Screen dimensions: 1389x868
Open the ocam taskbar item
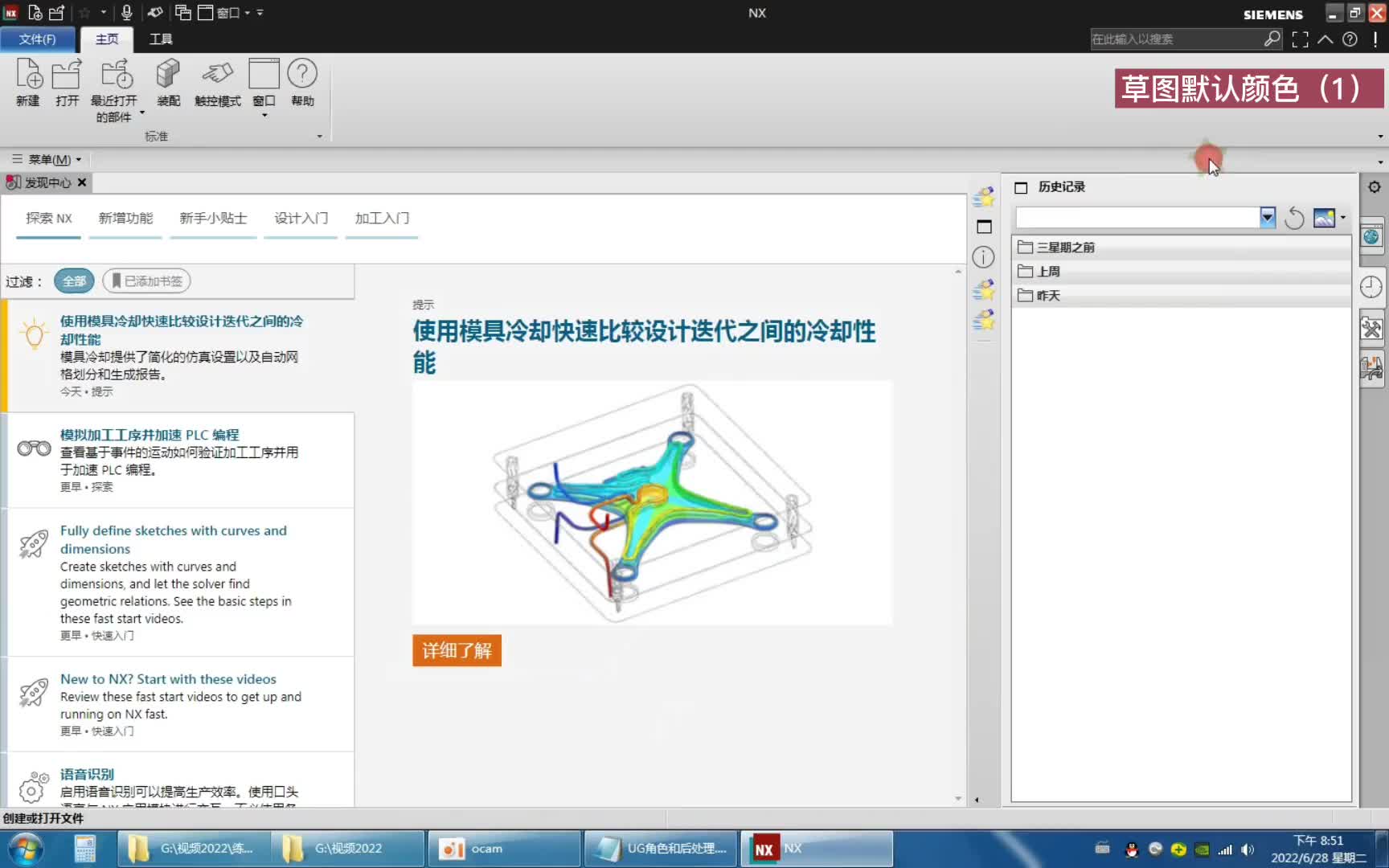pyautogui.click(x=504, y=849)
